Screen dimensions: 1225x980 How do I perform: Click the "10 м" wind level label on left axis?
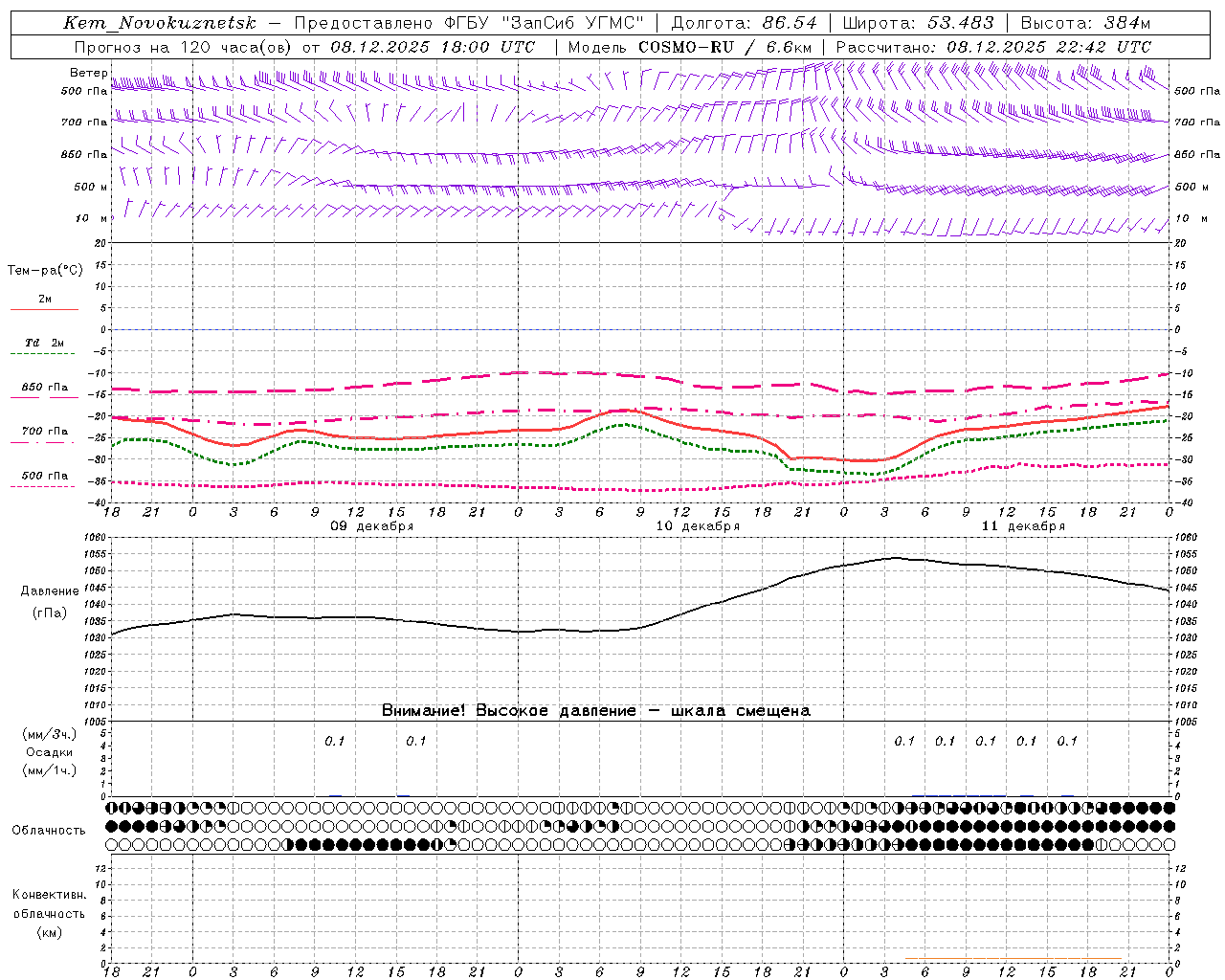click(x=92, y=218)
